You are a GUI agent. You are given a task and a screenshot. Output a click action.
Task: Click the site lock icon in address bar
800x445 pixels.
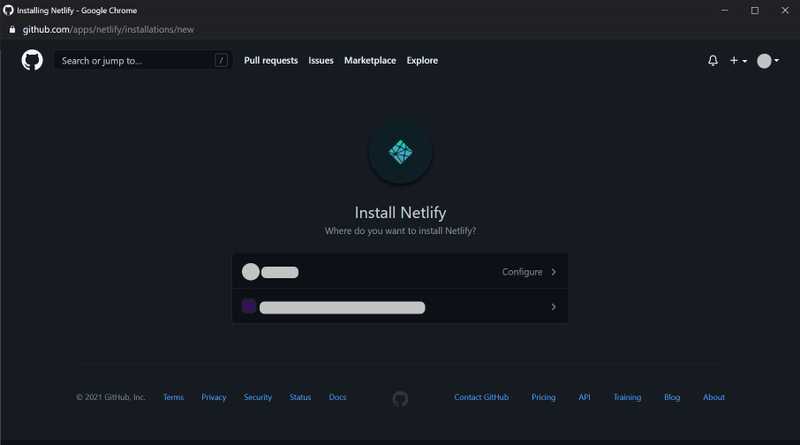tap(12, 30)
